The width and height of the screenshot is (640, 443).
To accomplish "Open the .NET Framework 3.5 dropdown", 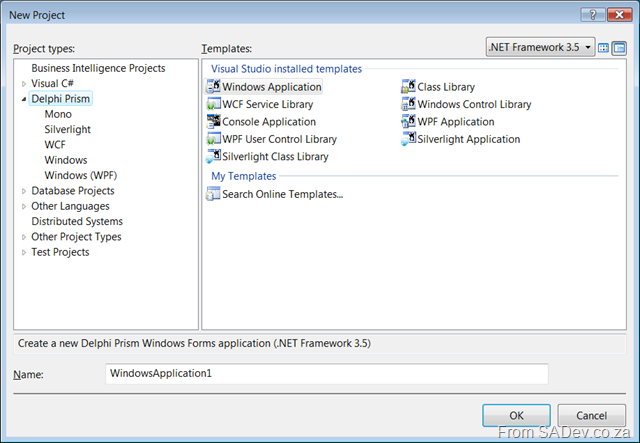I will [540, 47].
